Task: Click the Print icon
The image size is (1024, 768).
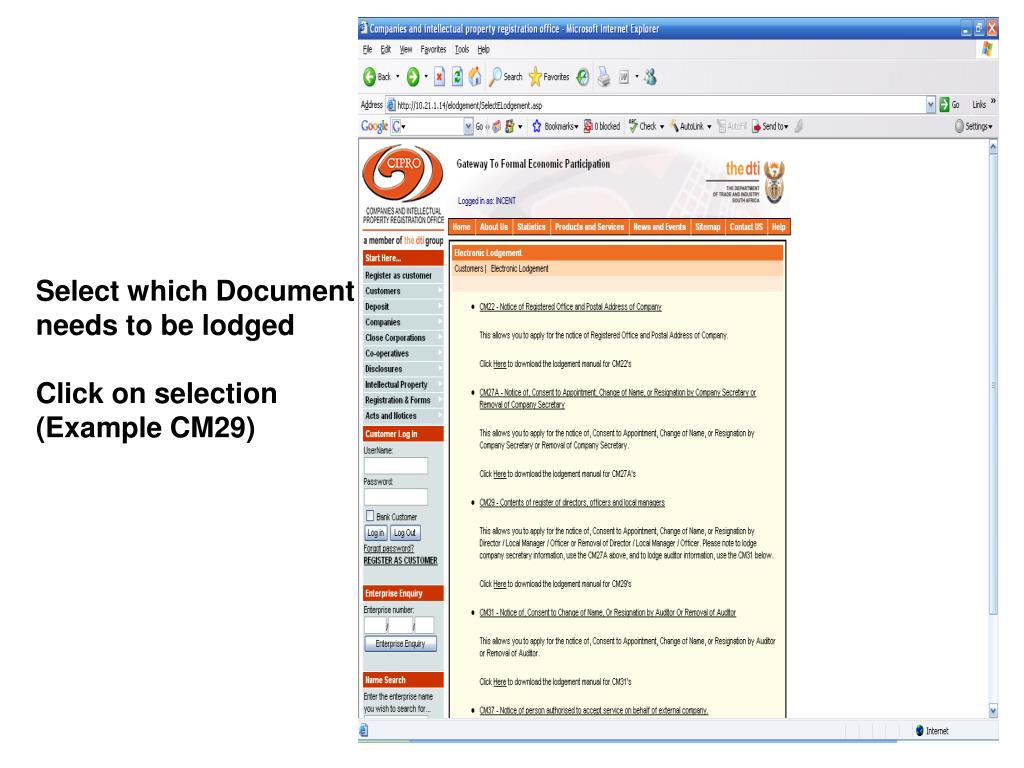Action: (604, 77)
